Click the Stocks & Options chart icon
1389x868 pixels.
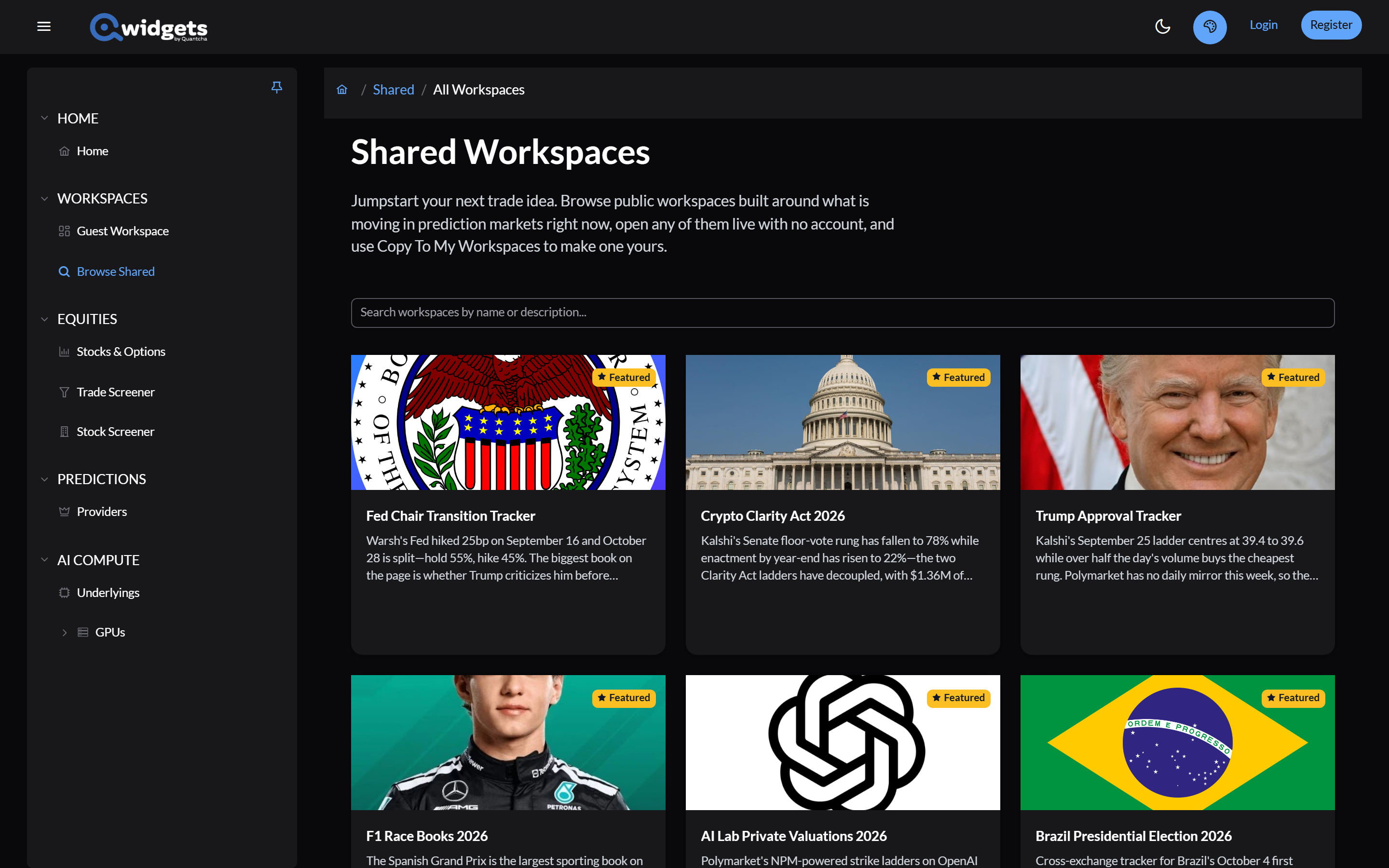coord(64,352)
